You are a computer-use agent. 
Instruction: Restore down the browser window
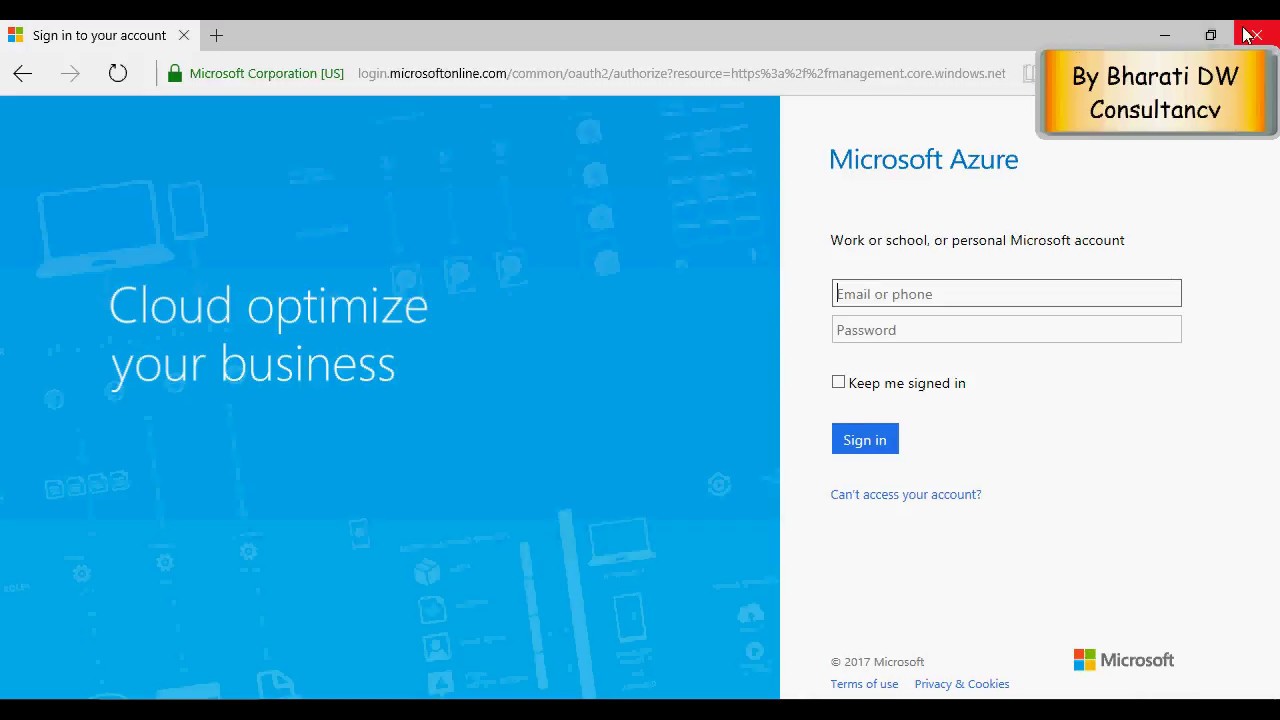pyautogui.click(x=1211, y=36)
